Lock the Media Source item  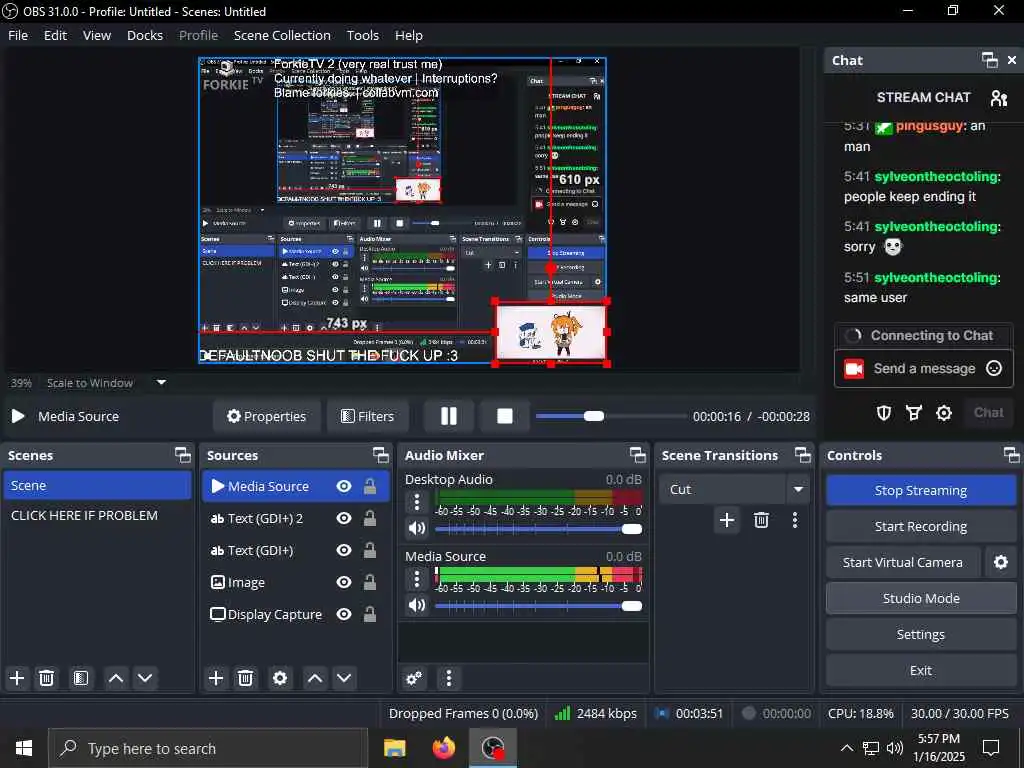click(370, 486)
